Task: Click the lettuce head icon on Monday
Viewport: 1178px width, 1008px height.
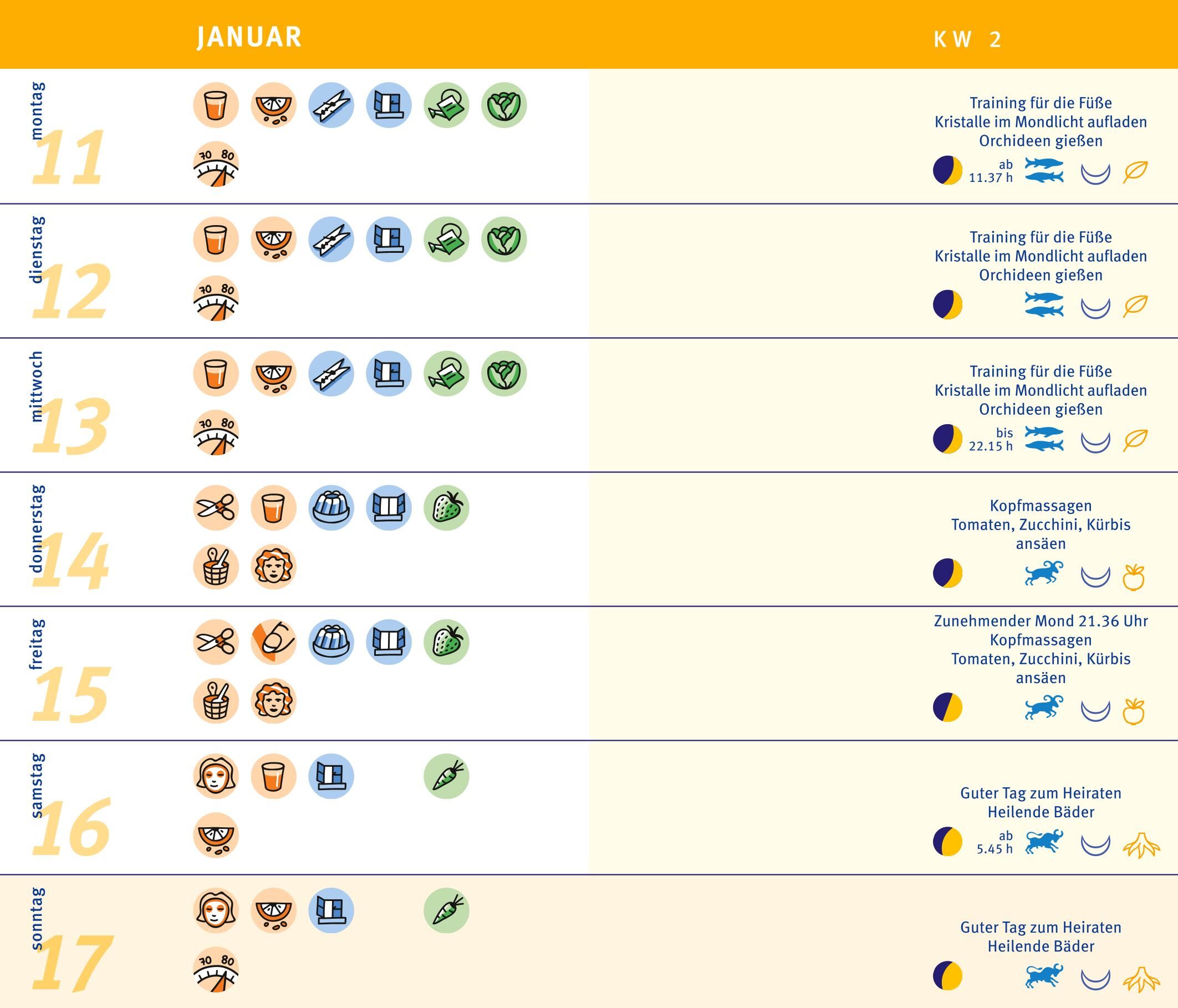Action: pyautogui.click(x=504, y=105)
